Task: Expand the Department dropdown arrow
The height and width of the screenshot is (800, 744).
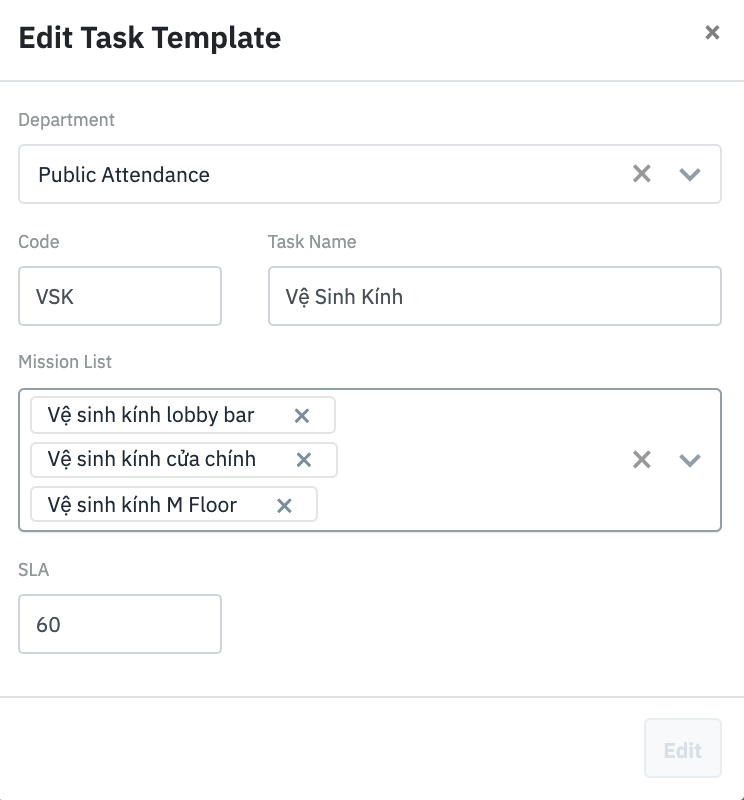Action: pos(690,174)
